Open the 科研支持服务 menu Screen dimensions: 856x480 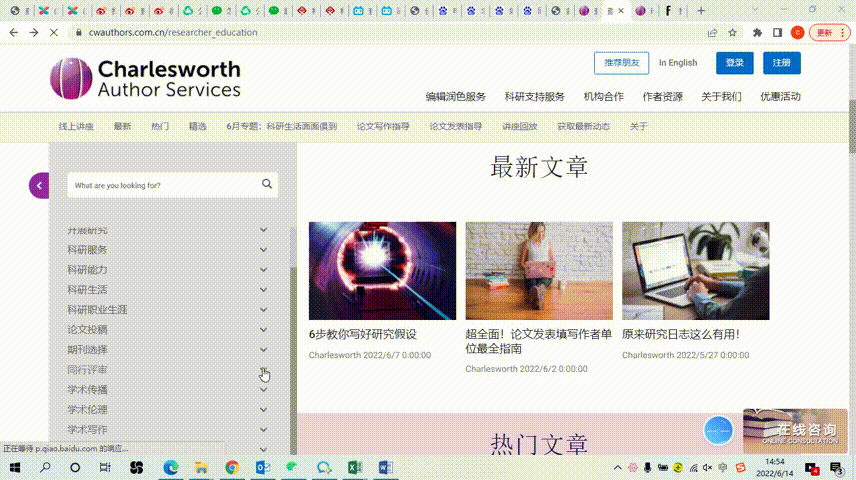(x=534, y=97)
